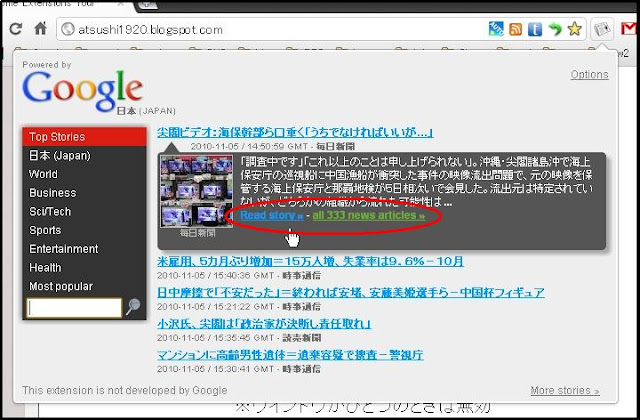This screenshot has width=640, height=420.
Task: Click the Google logo
Action: pos(82,90)
